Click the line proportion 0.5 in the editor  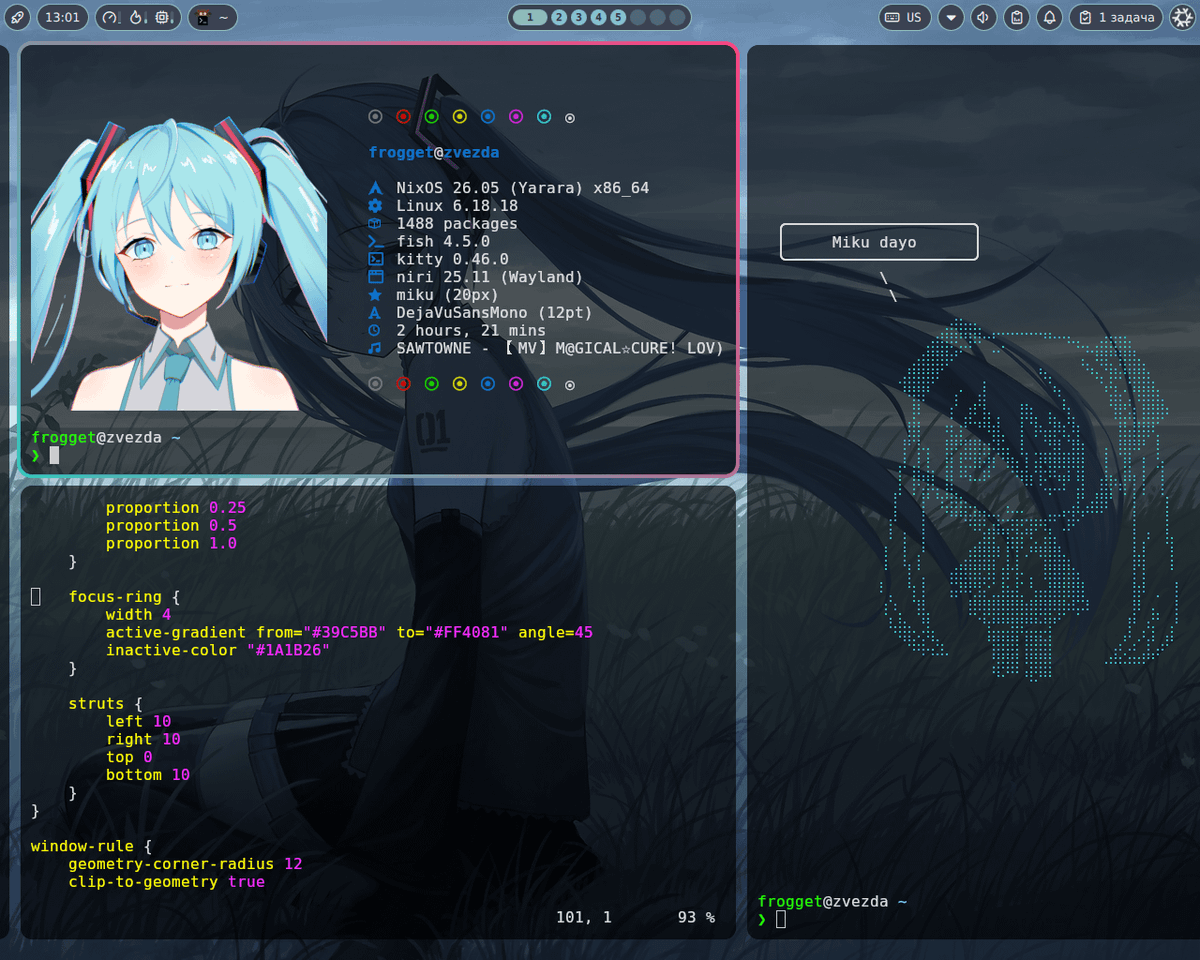(171, 526)
